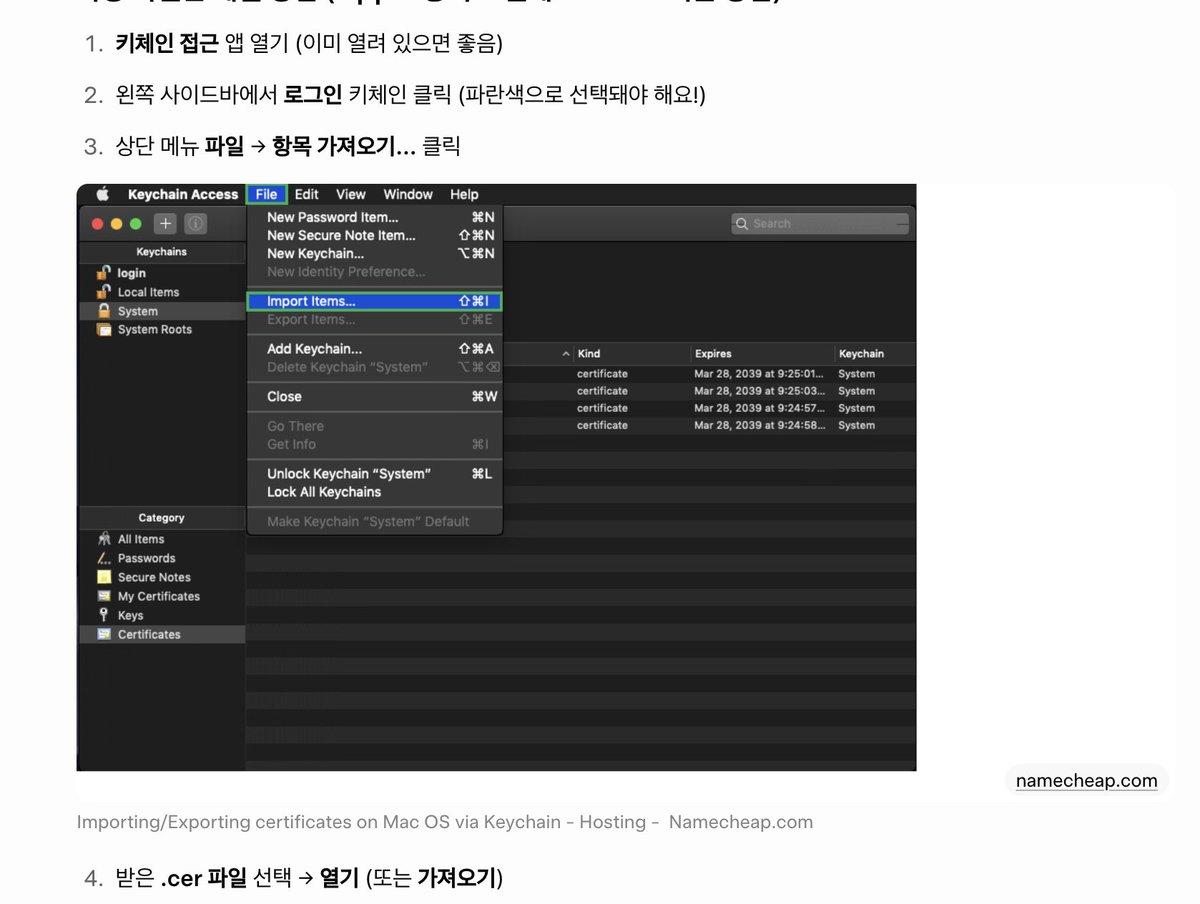Choose Close from the File menu
This screenshot has width=1200, height=904.
coord(374,396)
